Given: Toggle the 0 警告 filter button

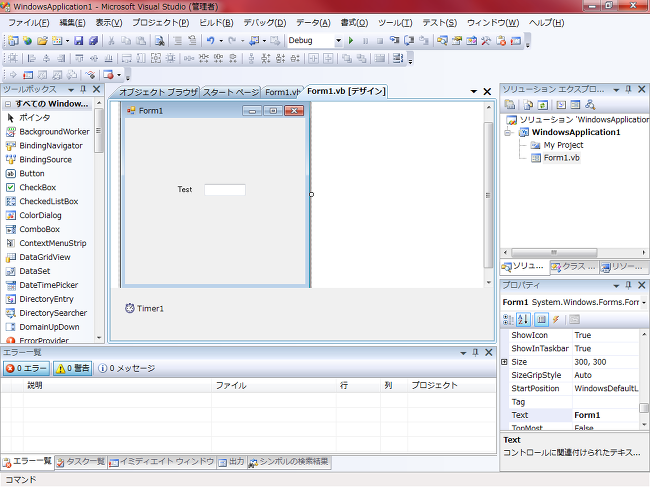Looking at the screenshot, I should 73,368.
